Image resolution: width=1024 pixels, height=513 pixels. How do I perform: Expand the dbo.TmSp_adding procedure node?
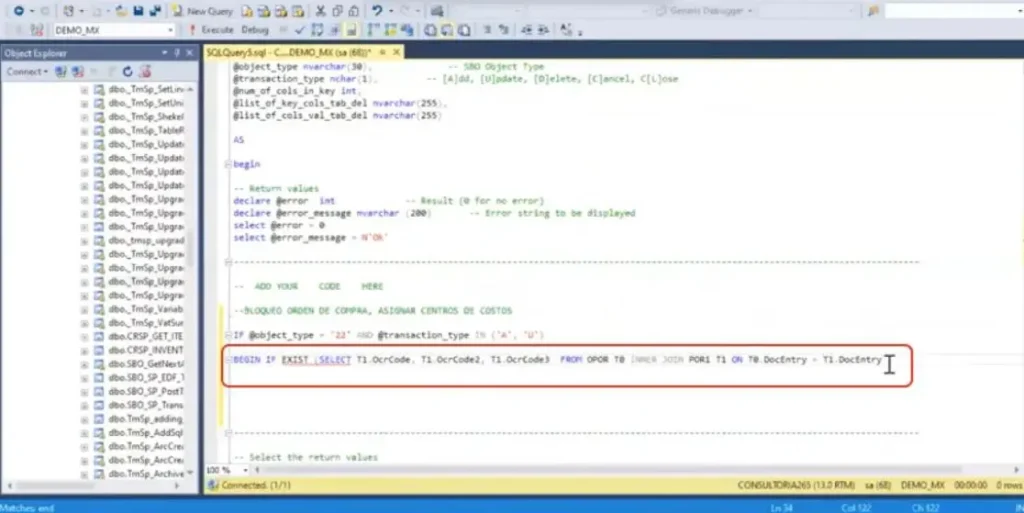point(84,419)
